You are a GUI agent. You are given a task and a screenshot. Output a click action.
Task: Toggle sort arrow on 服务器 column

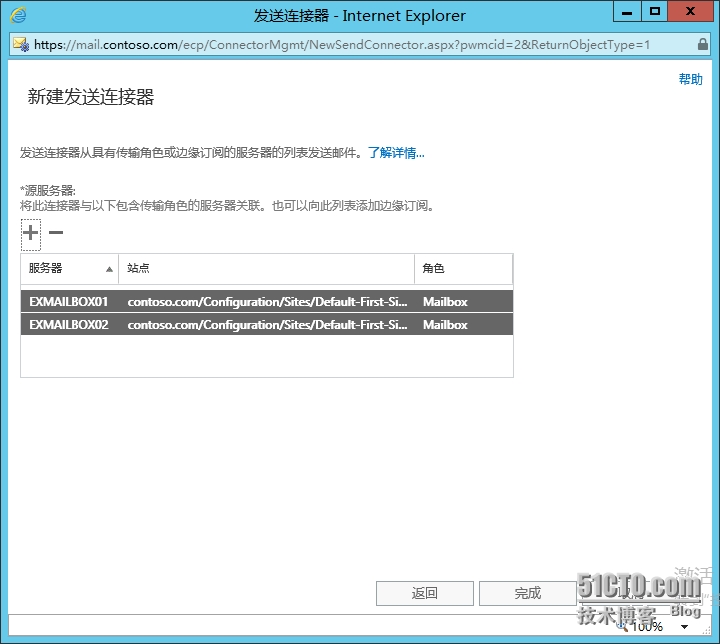(x=108, y=269)
